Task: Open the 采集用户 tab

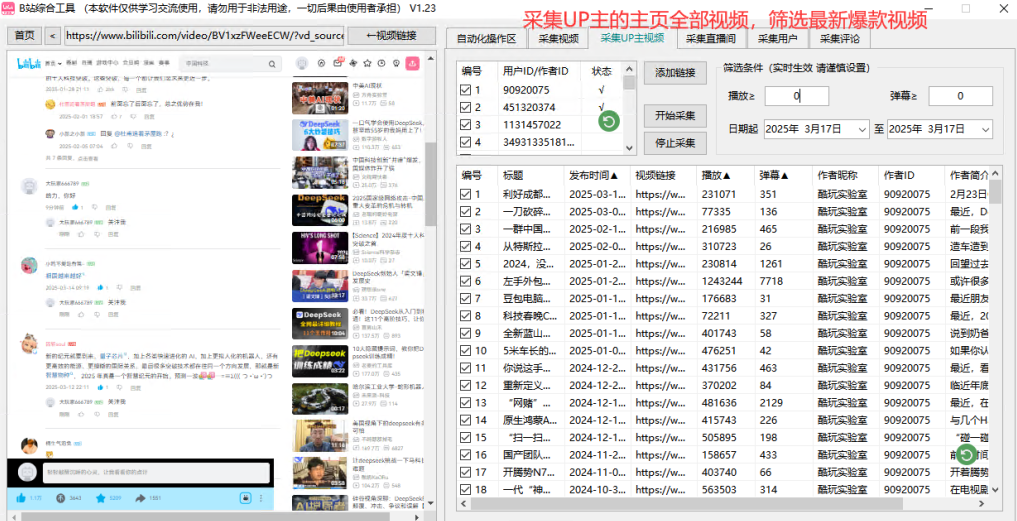Action: tap(778, 38)
